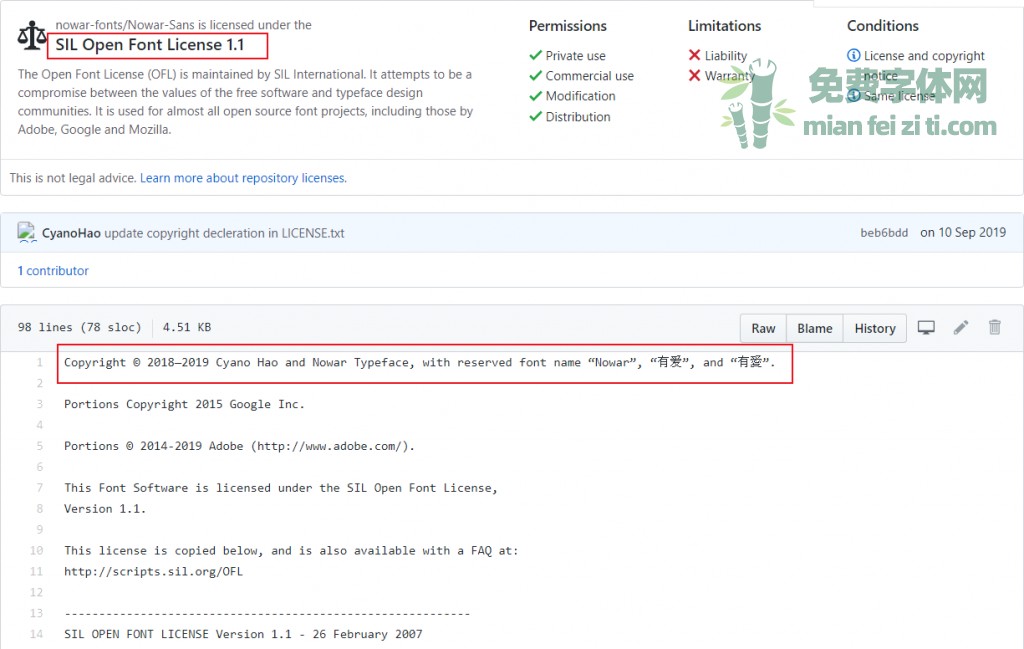Click the Version 1.1. line

tap(105, 509)
